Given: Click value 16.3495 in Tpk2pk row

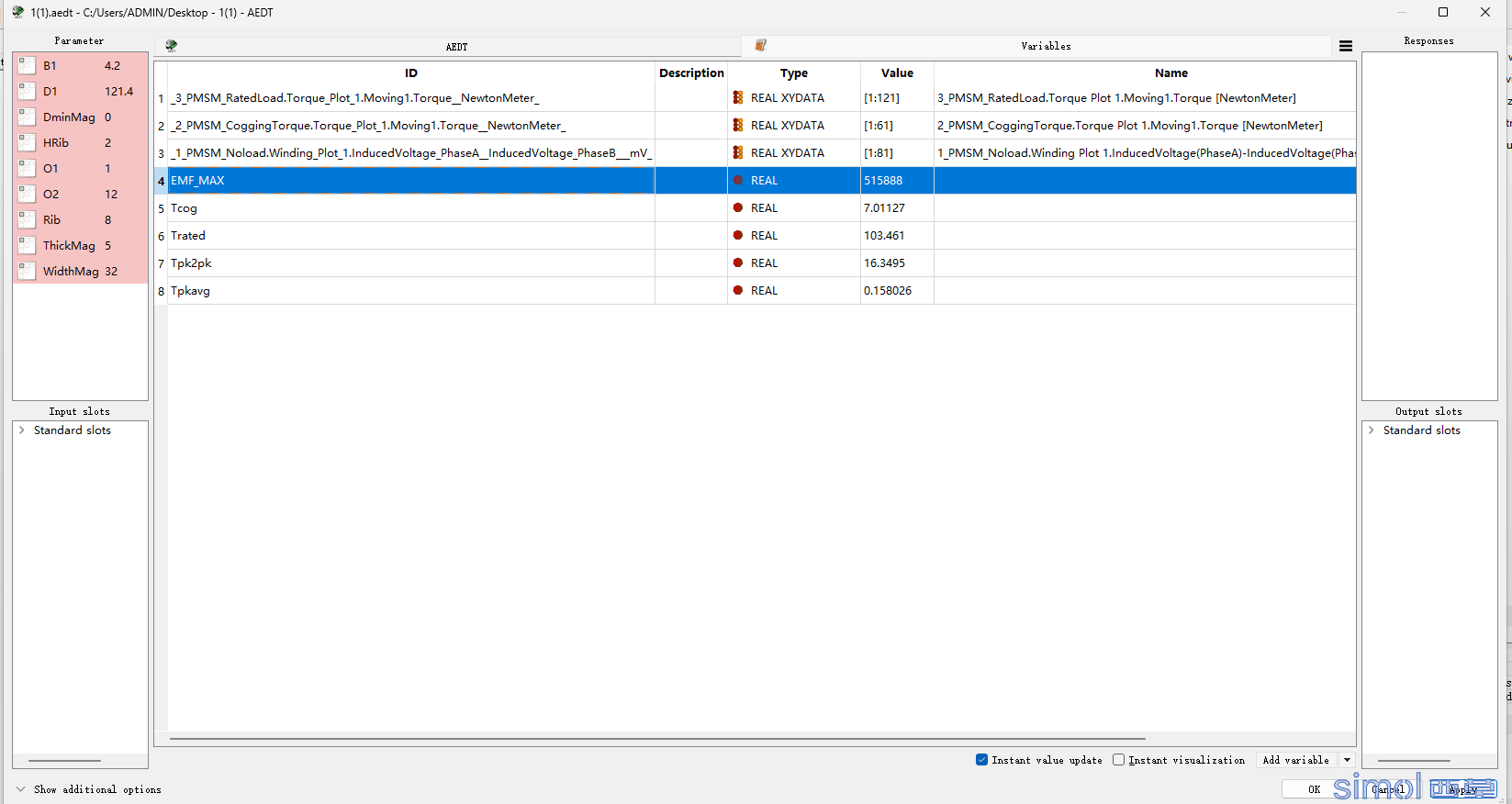Looking at the screenshot, I should 884,262.
